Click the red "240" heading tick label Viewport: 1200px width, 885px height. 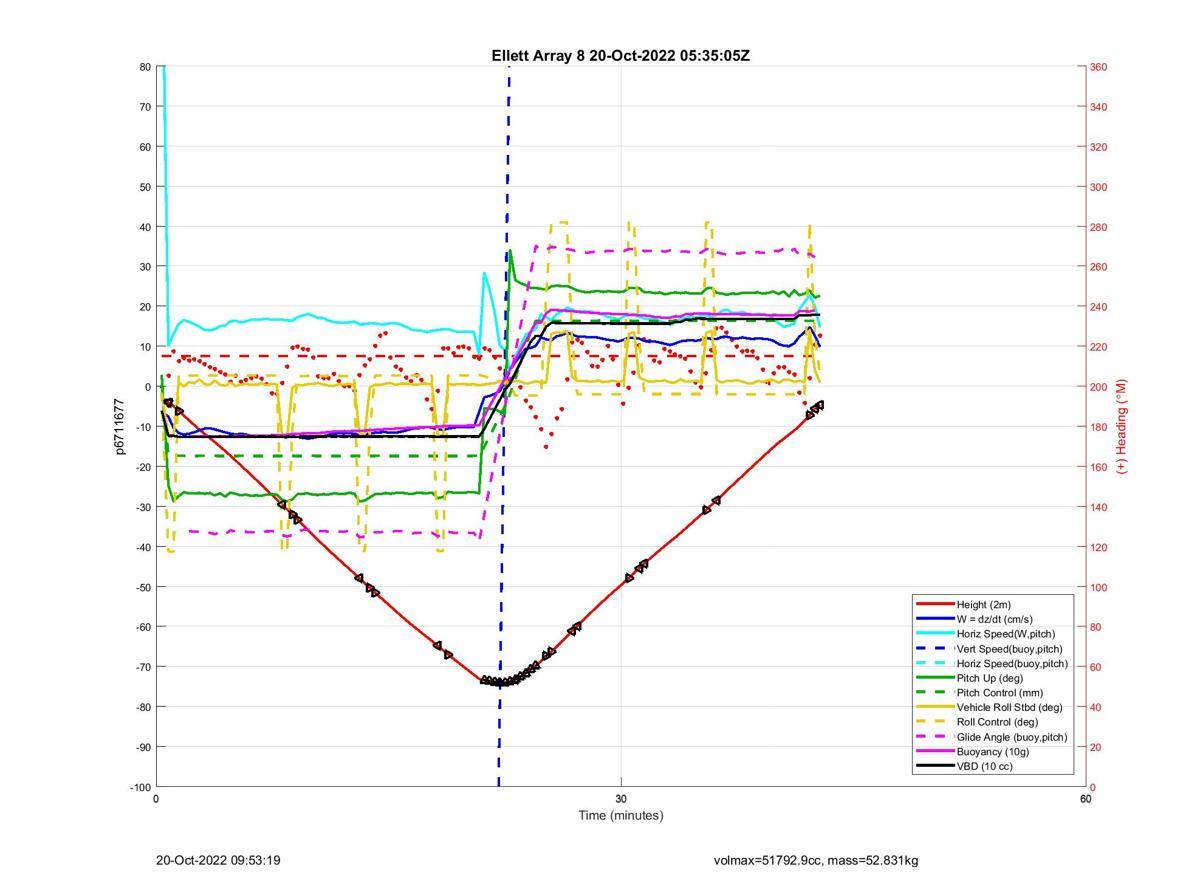tap(1098, 307)
